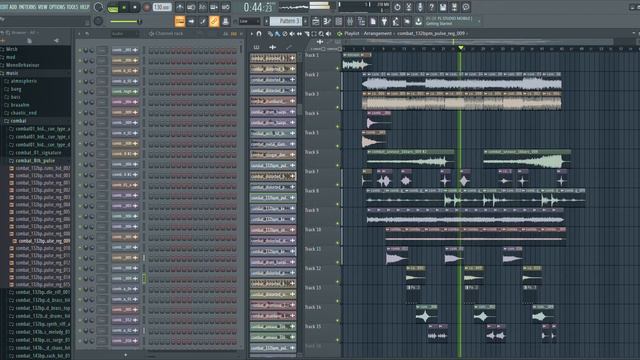
Task: Open the plugin picker icon with plug
Action: [x=384, y=21]
